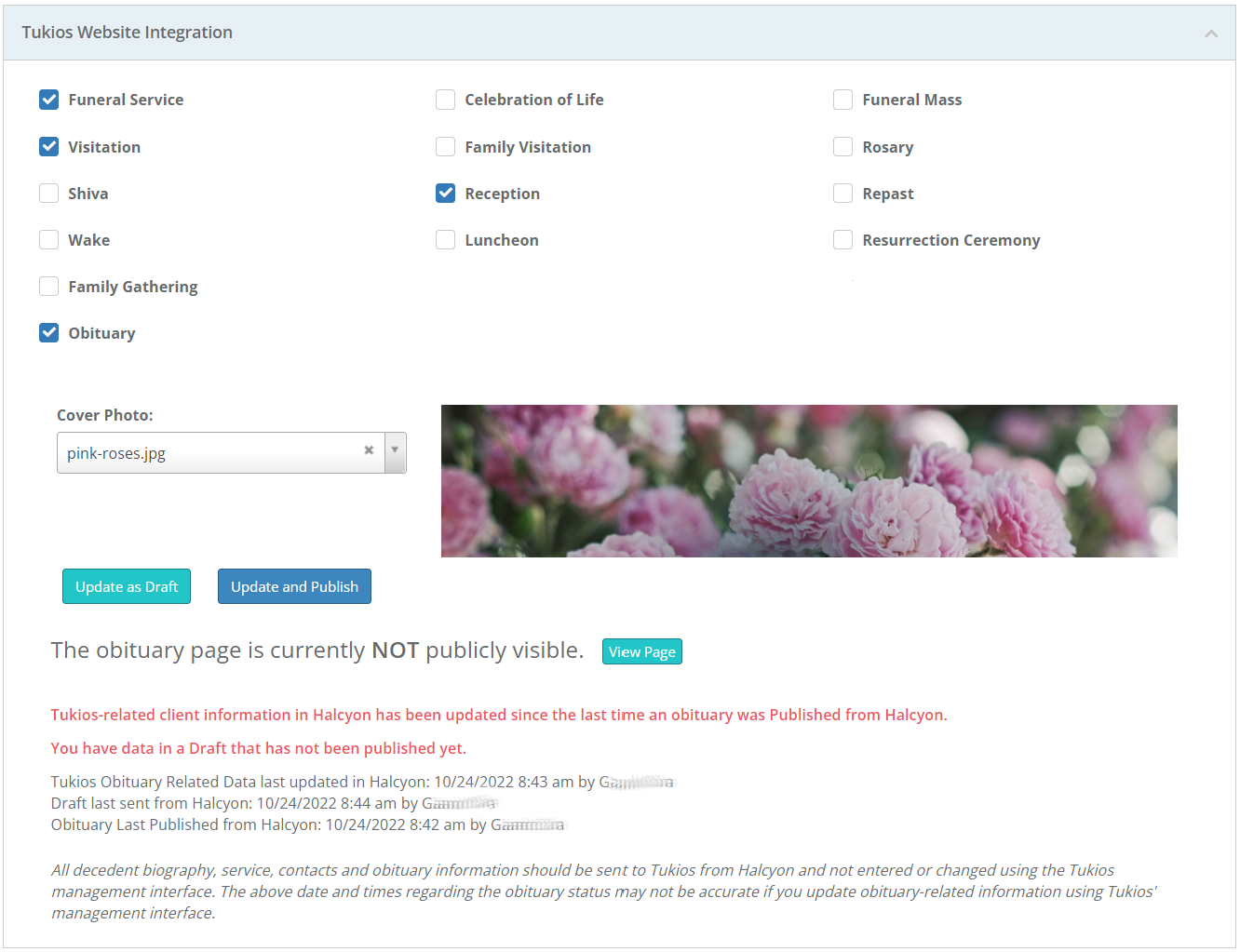Uncheck the Visitation checkbox
The height and width of the screenshot is (952, 1240).
(x=49, y=147)
